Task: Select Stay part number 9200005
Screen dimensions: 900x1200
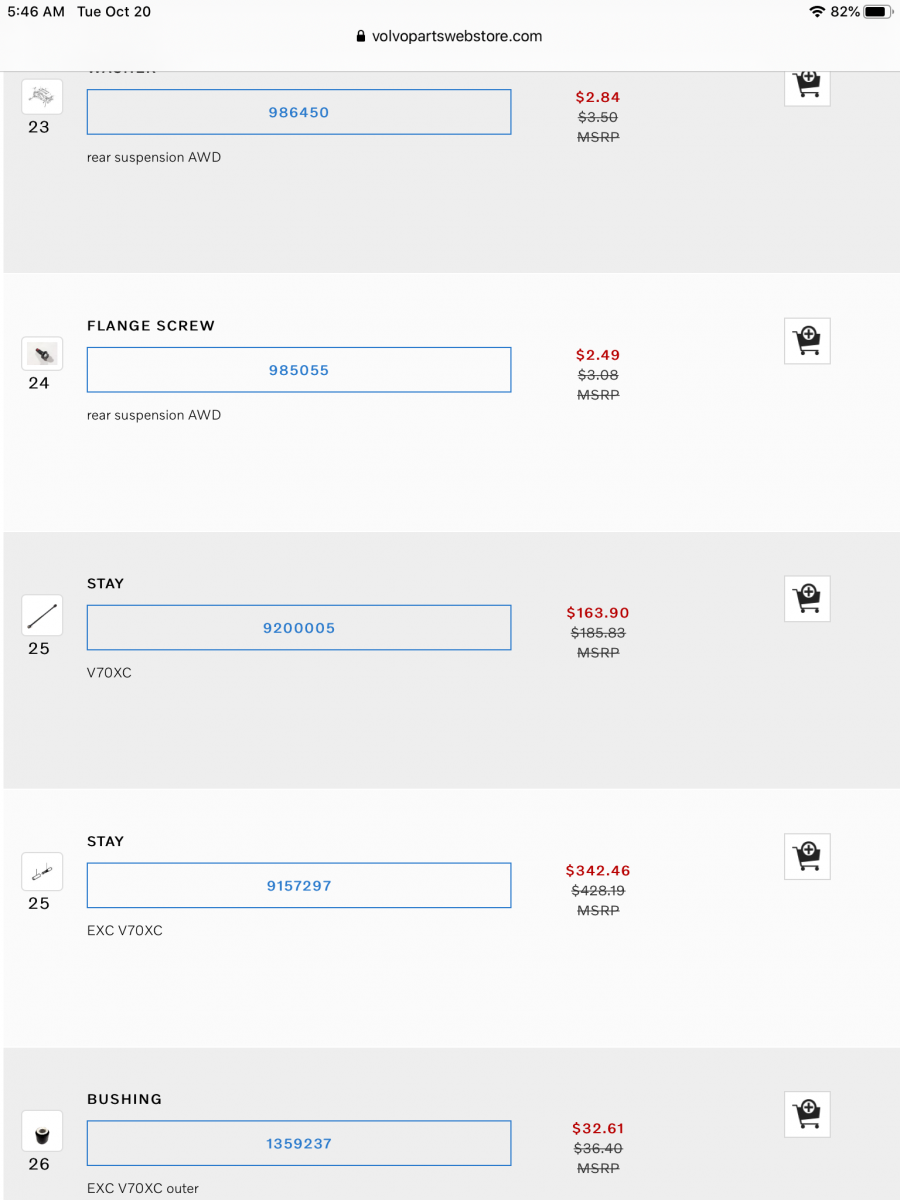Action: click(x=299, y=627)
